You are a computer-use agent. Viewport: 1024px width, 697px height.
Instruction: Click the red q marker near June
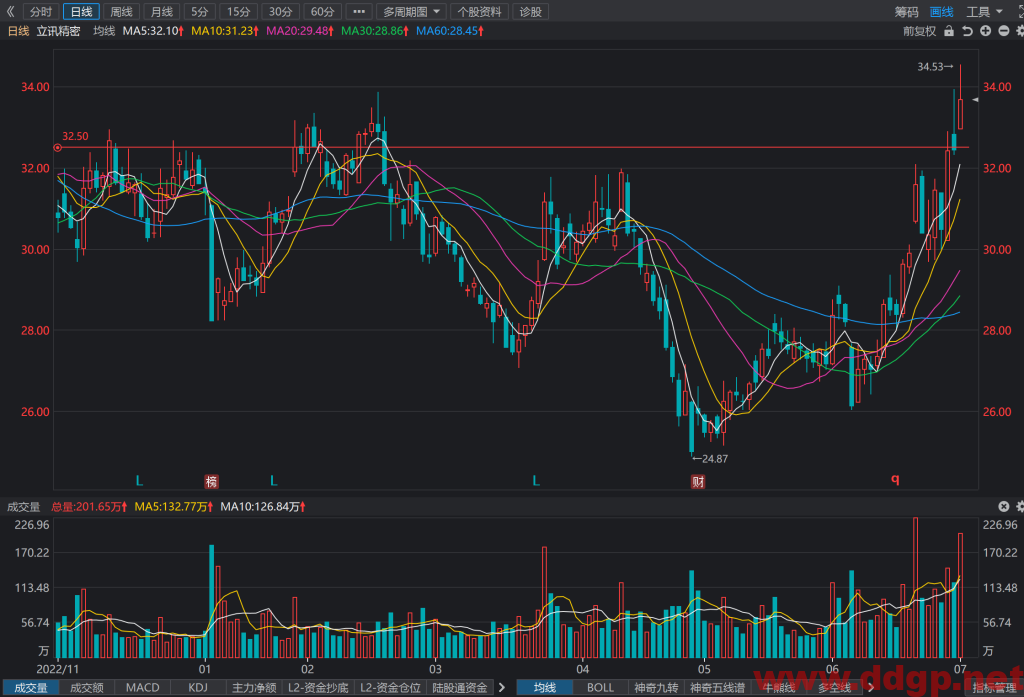[x=895, y=479]
